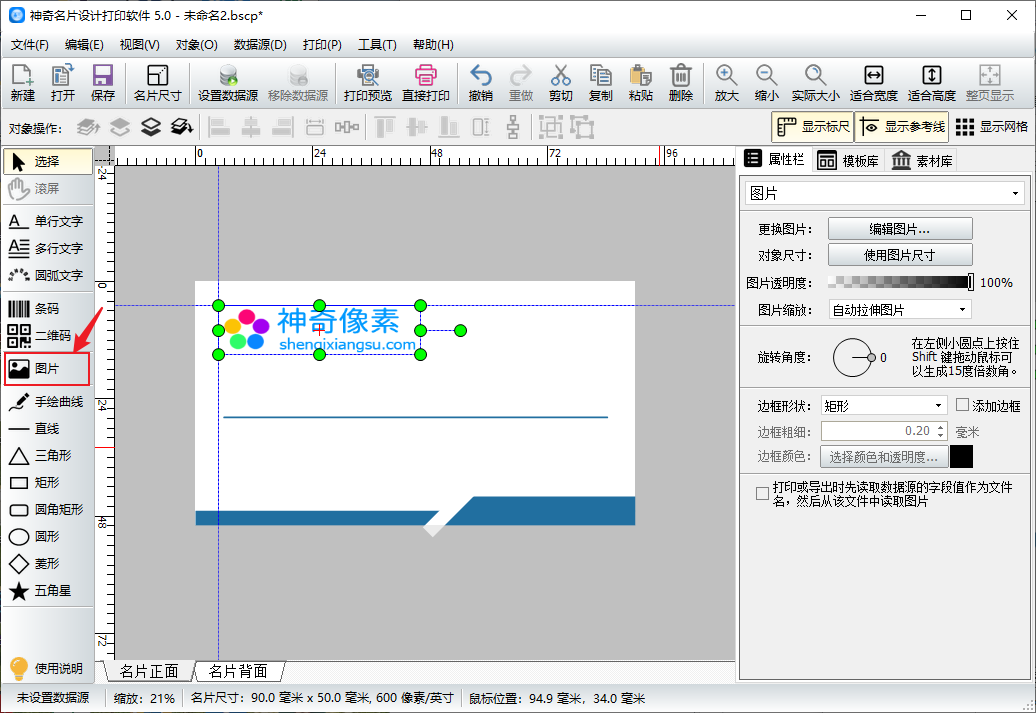The width and height of the screenshot is (1036, 713).
Task: Toggle 显示参考线 guide lines
Action: point(902,127)
